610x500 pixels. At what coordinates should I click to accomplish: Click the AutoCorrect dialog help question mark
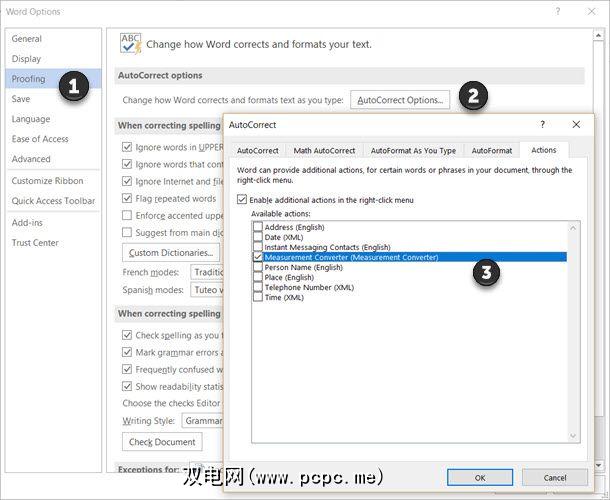point(542,125)
